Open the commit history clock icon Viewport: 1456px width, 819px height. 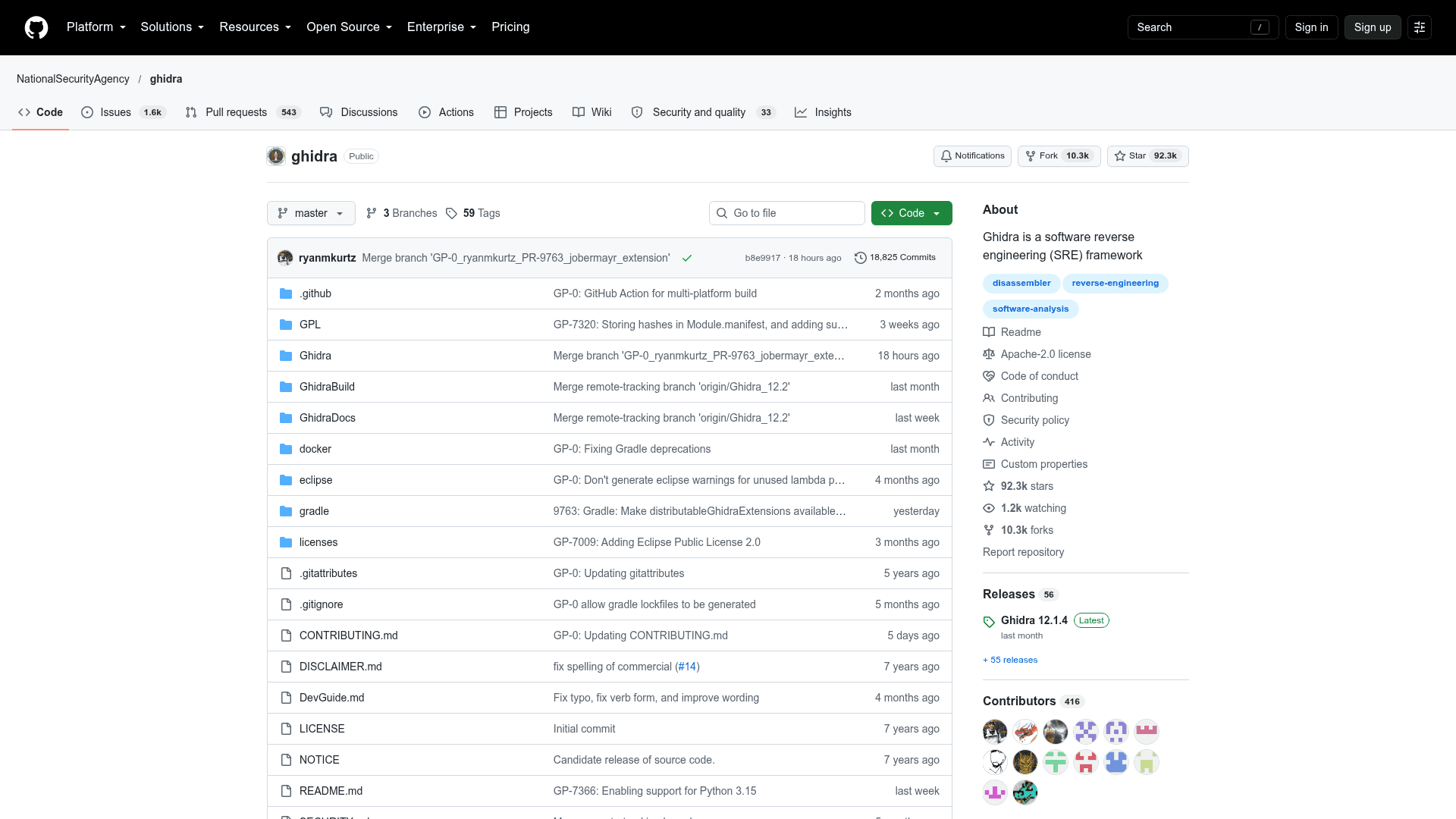861,258
